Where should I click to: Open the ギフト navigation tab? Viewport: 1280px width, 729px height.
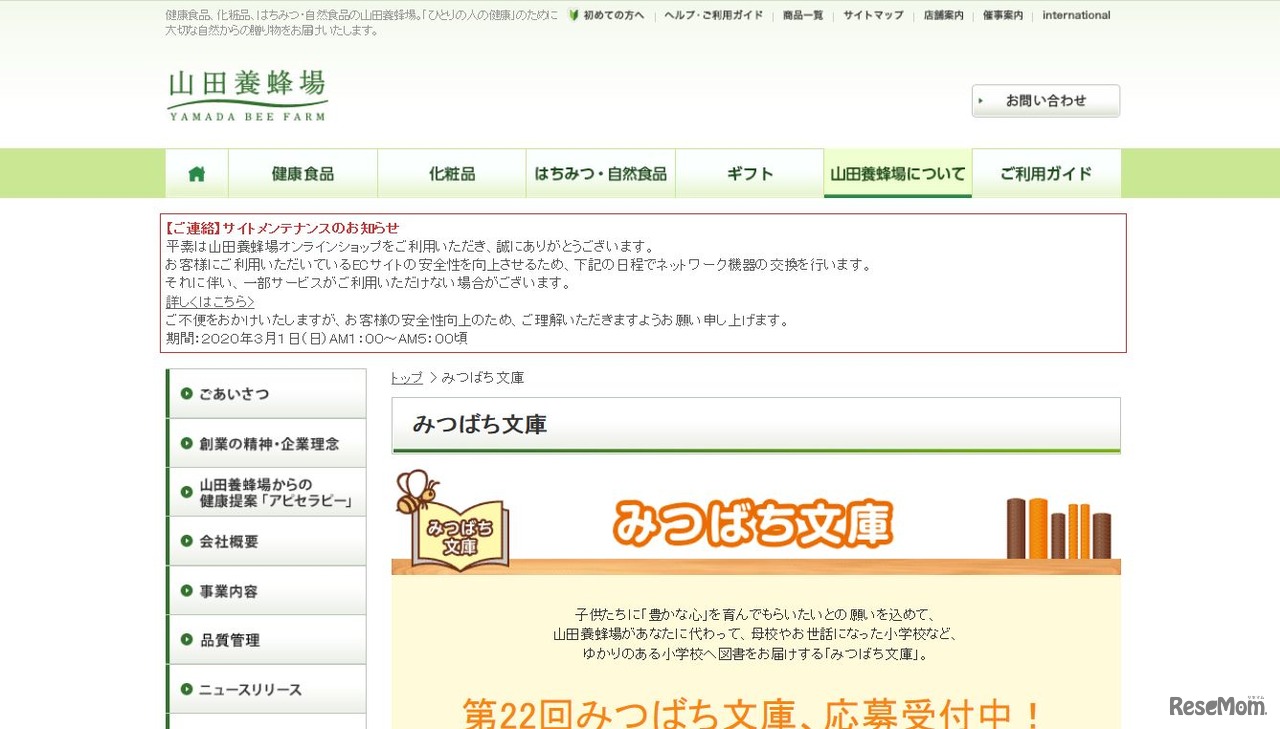pos(750,173)
